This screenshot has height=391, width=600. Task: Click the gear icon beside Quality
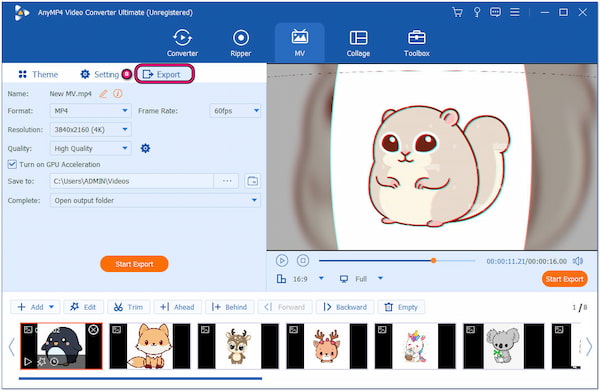[145, 148]
